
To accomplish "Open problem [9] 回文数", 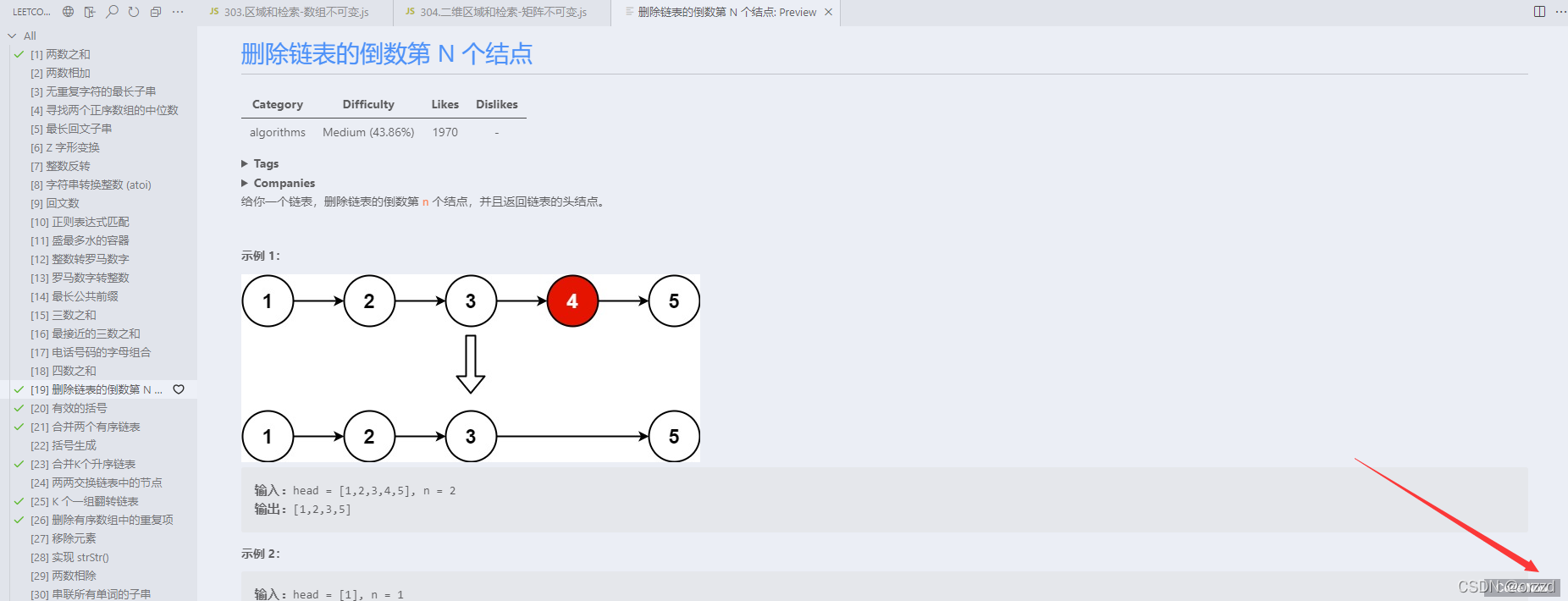I will (x=55, y=203).
